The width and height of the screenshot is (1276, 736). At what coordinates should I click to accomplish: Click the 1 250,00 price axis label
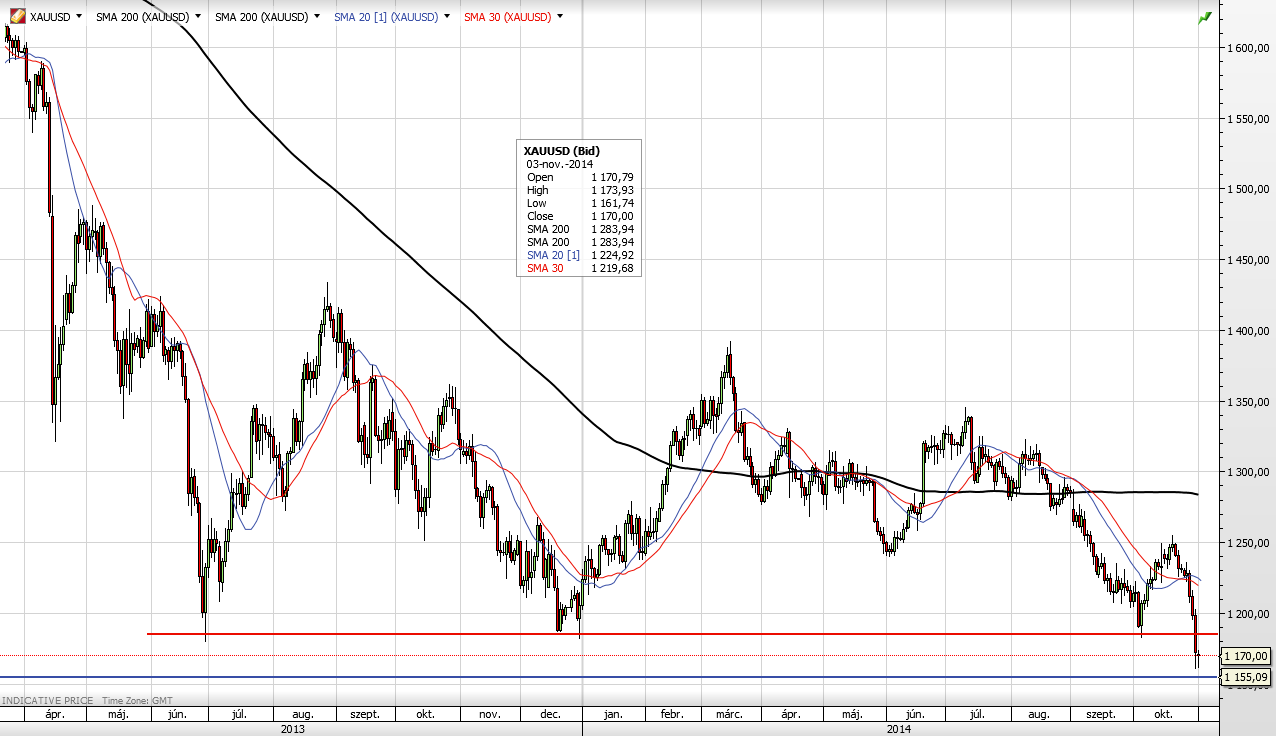click(x=1248, y=543)
